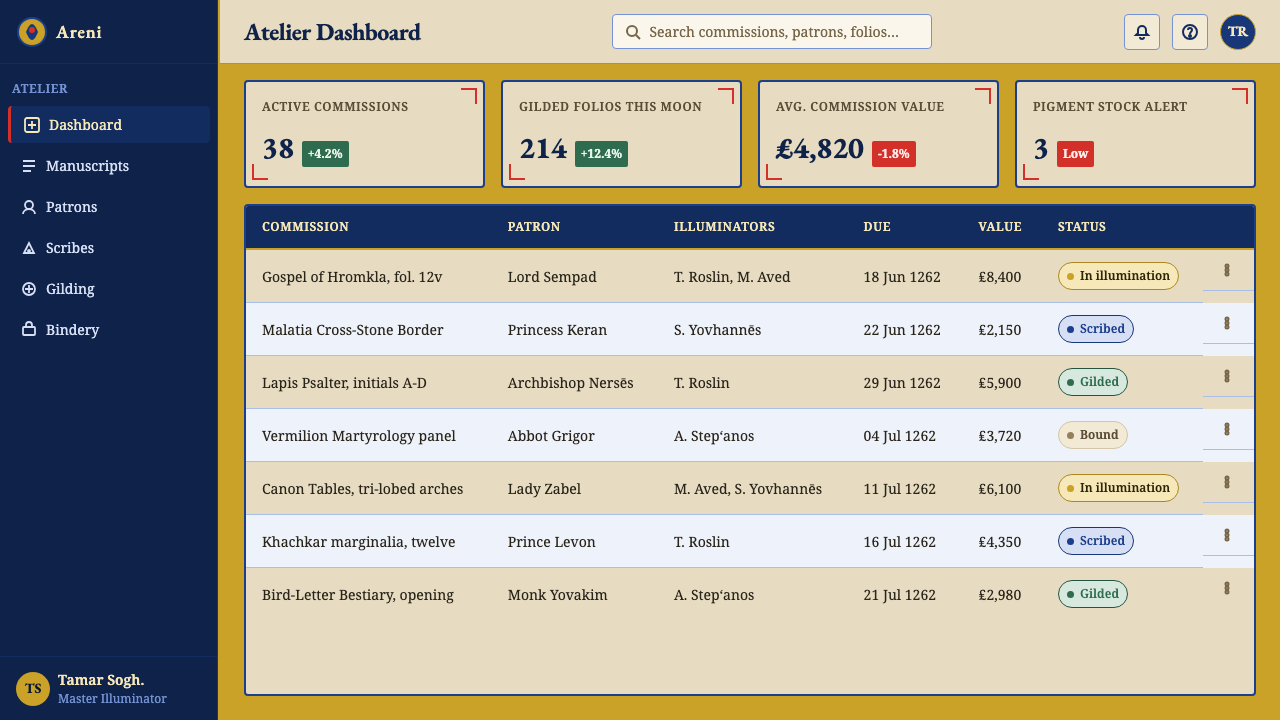Screen dimensions: 1280x720
Task: Open the TR user avatar menu
Action: (1238, 32)
